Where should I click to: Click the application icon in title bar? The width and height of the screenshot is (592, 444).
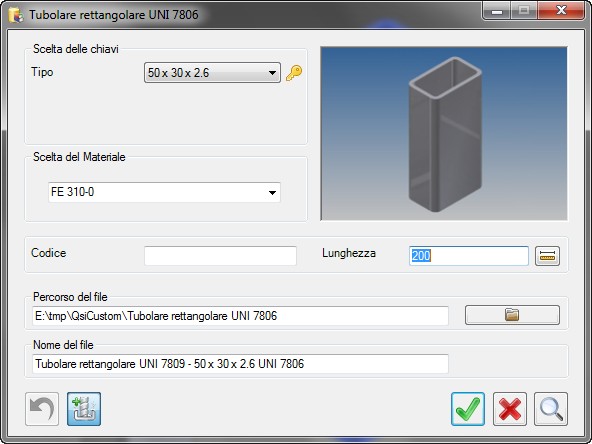pos(16,15)
